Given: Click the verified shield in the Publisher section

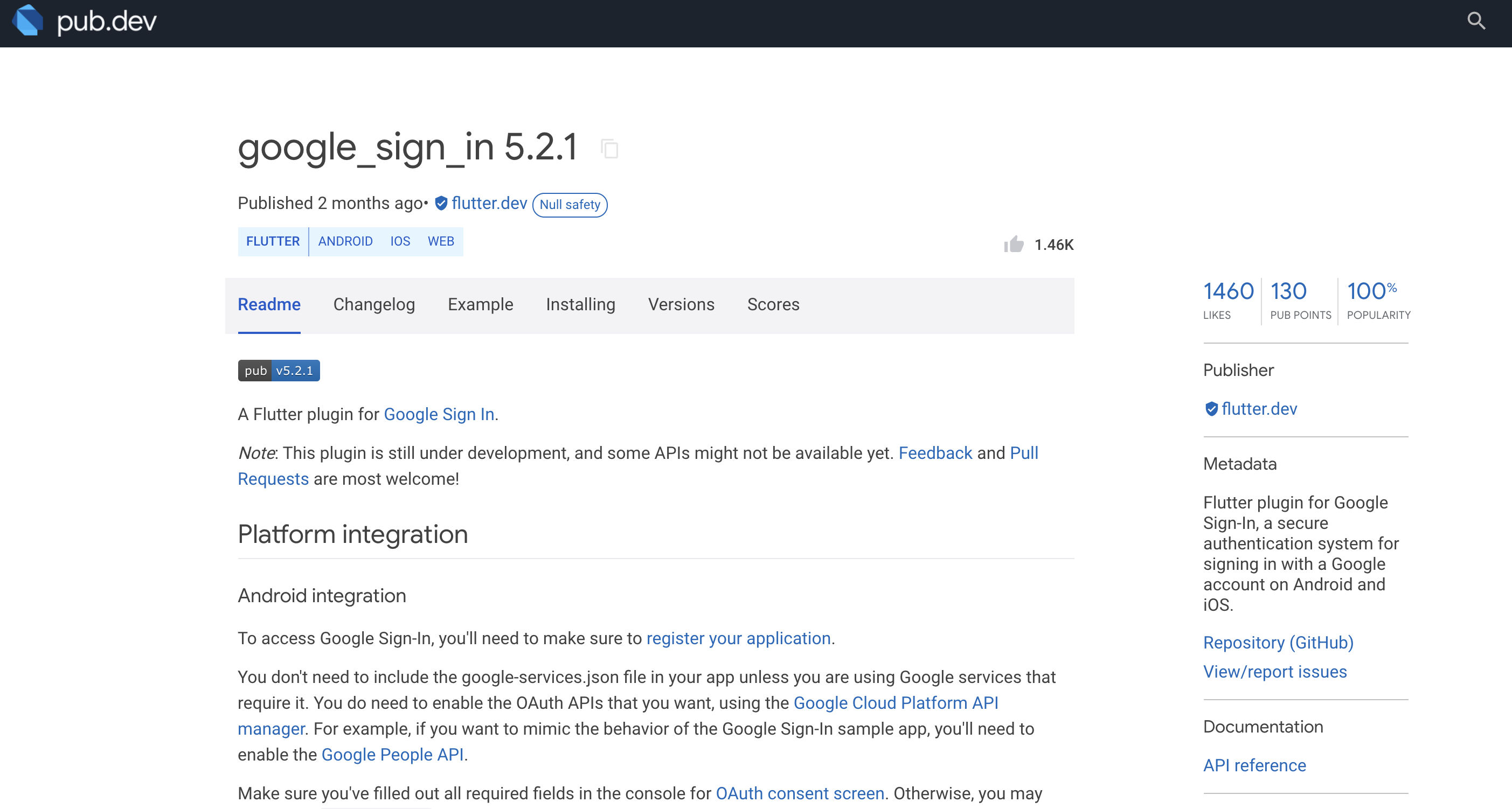Looking at the screenshot, I should coord(1211,409).
